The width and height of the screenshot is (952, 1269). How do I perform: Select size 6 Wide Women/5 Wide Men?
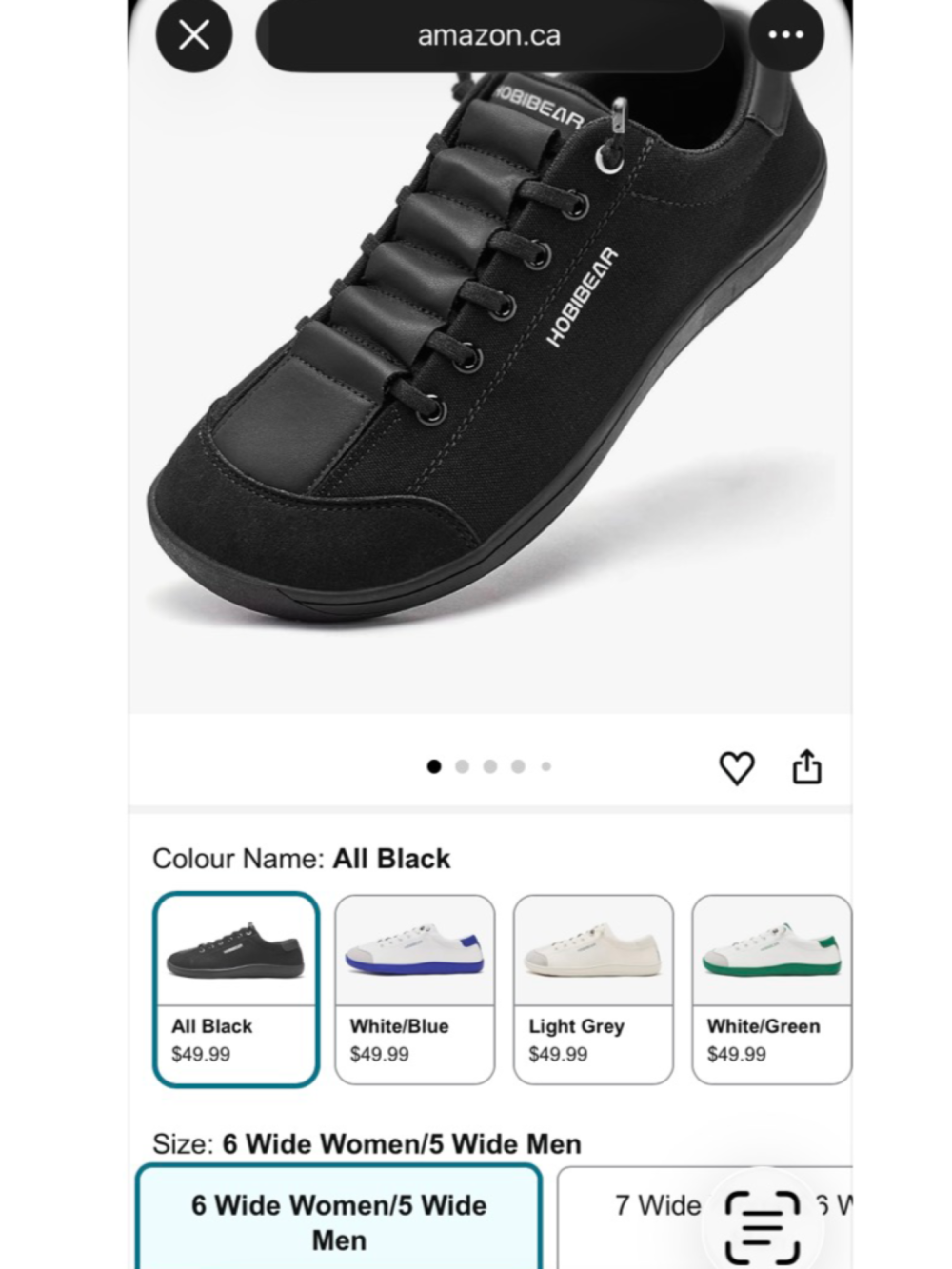click(x=339, y=1222)
